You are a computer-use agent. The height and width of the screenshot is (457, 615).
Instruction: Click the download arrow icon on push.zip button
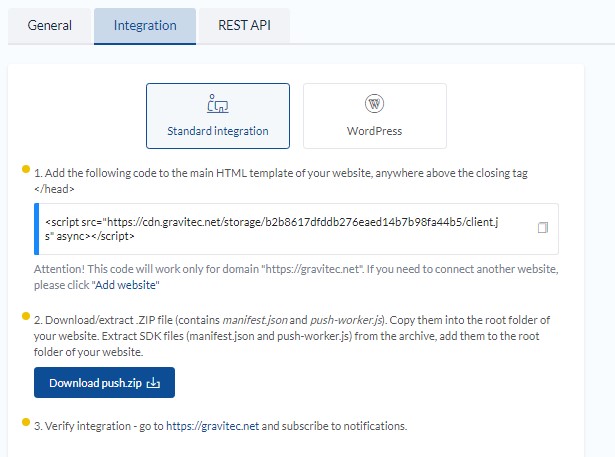click(153, 383)
